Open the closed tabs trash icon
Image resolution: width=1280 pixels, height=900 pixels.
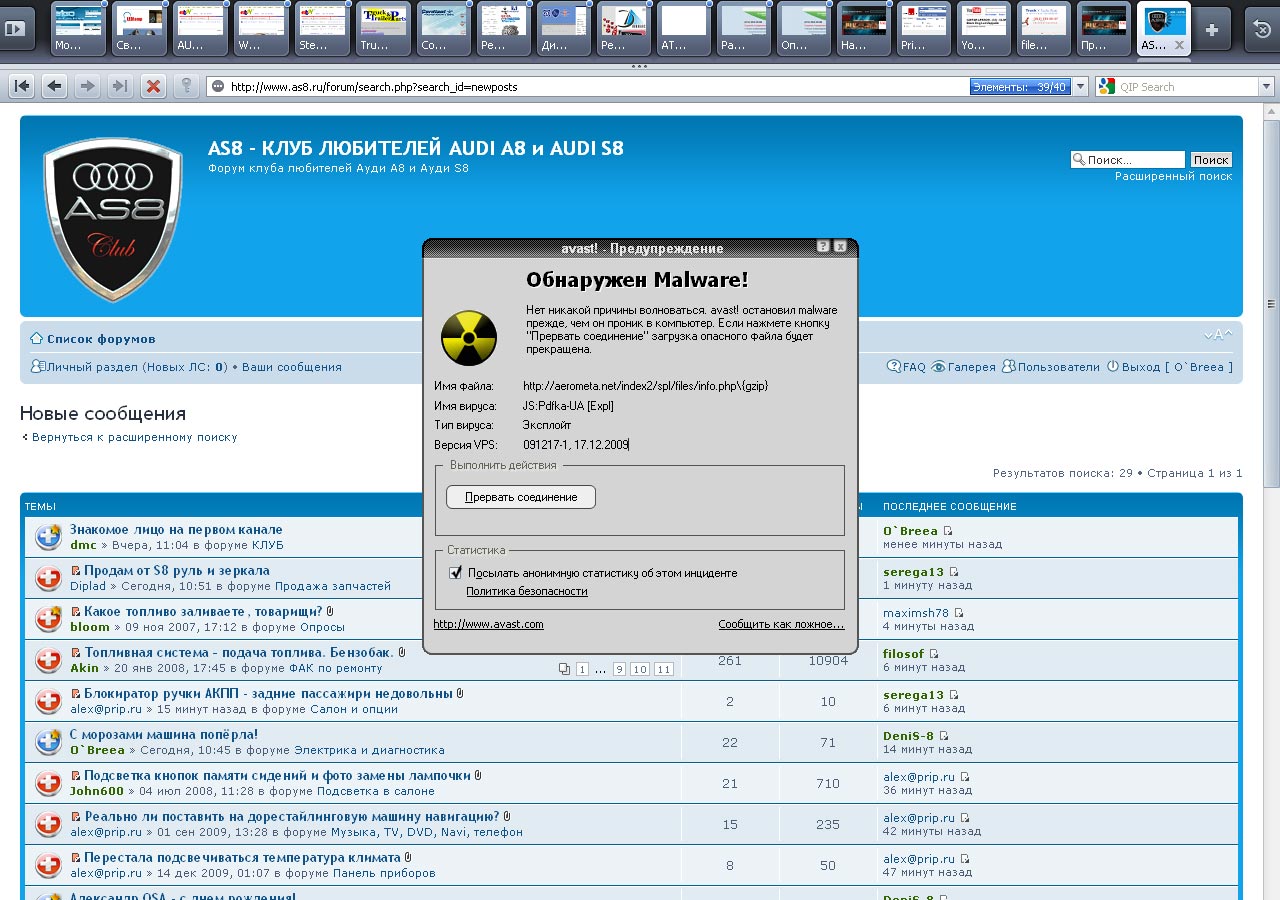point(1262,30)
